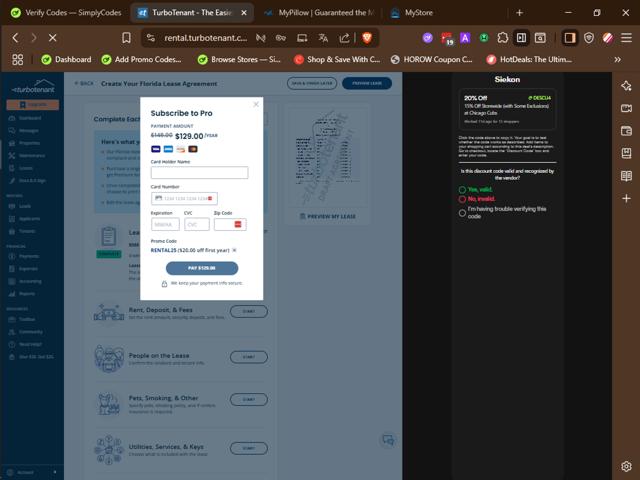Select 'I'm having trouble verifying' option

(x=462, y=213)
